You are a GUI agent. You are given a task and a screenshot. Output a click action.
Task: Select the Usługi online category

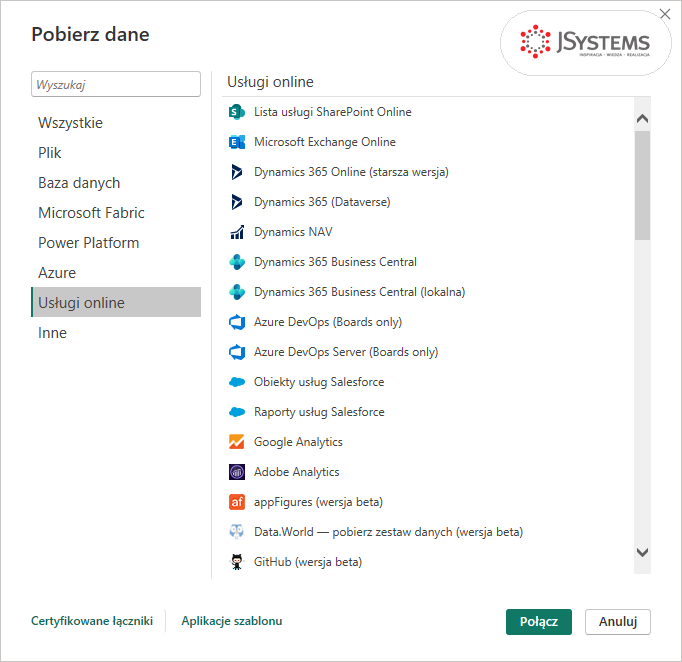click(116, 302)
